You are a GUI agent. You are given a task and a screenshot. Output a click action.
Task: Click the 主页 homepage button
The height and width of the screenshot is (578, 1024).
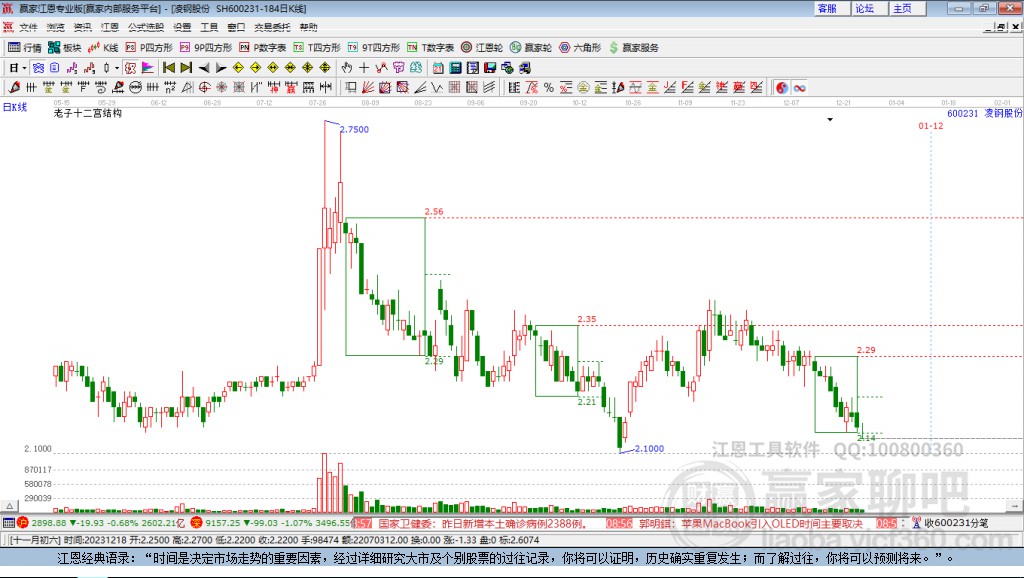[907, 8]
